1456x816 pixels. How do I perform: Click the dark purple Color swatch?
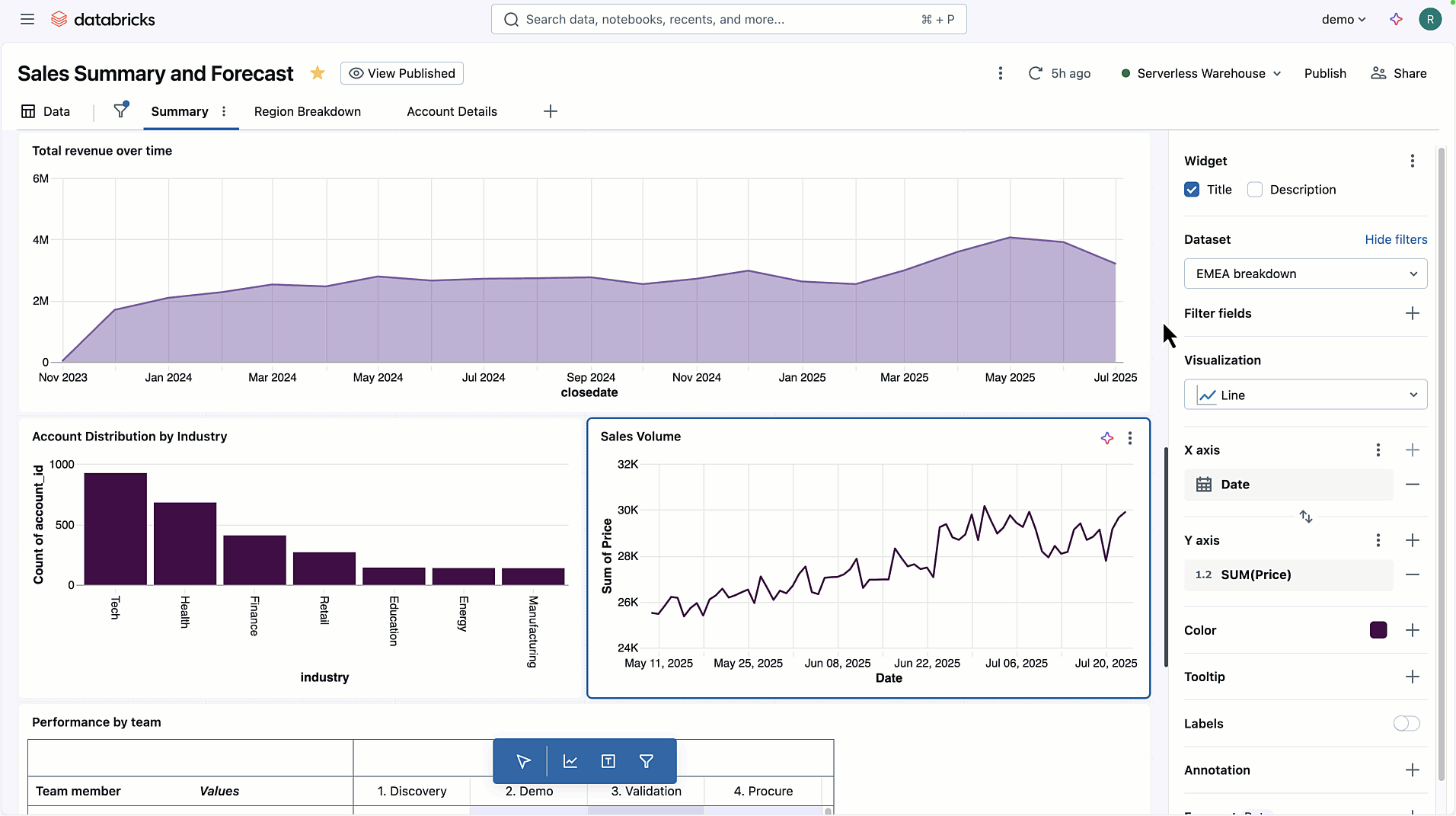[x=1378, y=630]
